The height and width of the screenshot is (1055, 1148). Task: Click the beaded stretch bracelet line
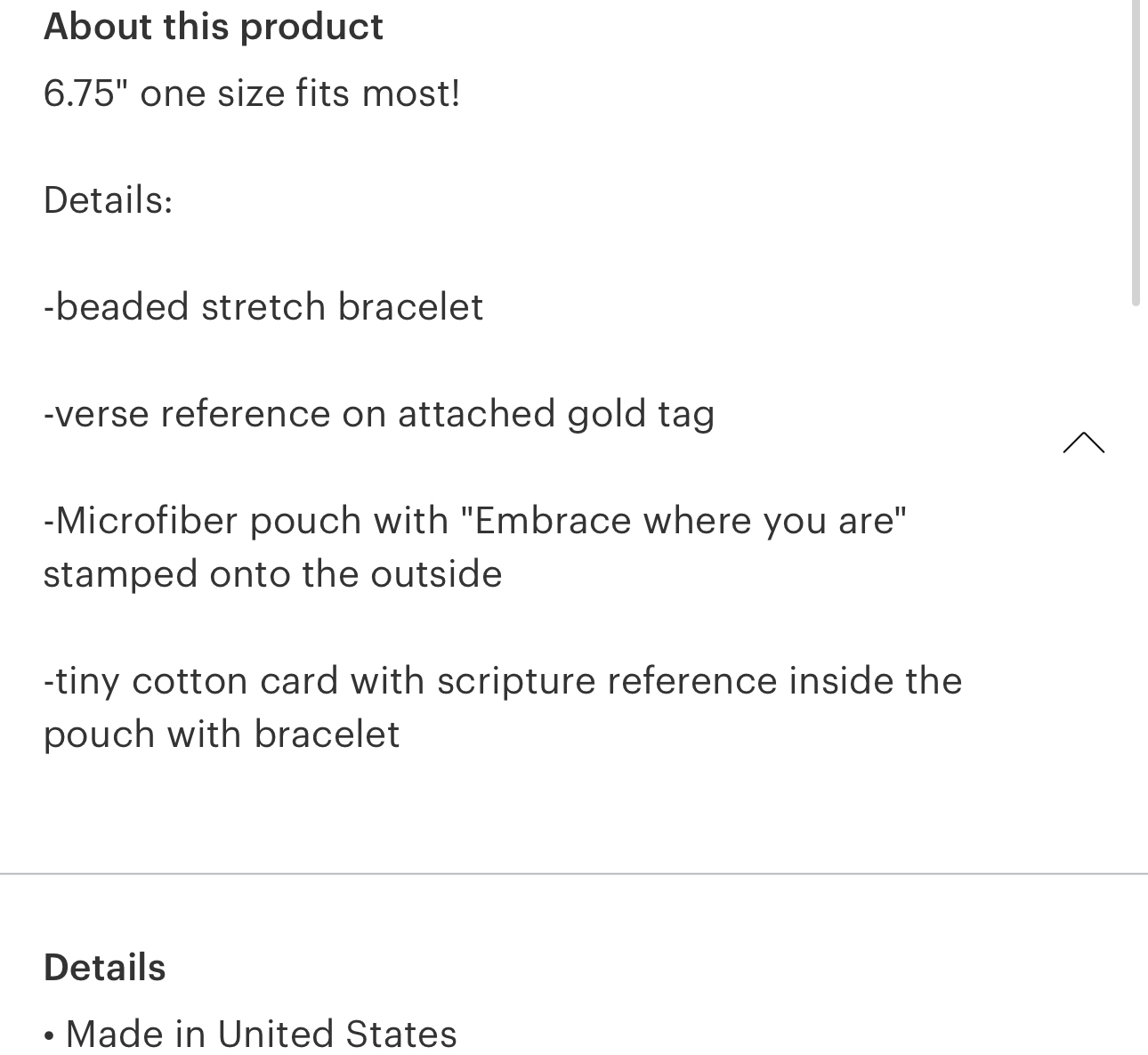point(263,307)
